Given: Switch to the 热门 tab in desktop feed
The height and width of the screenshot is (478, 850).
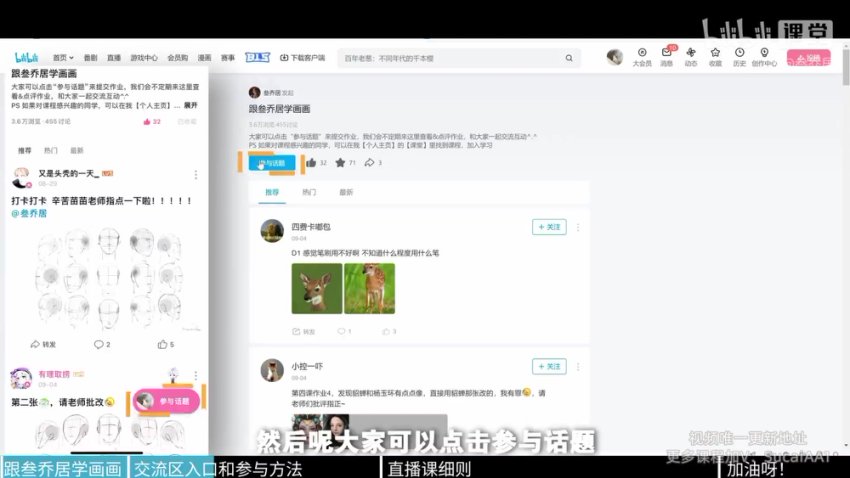Looking at the screenshot, I should tap(309, 192).
